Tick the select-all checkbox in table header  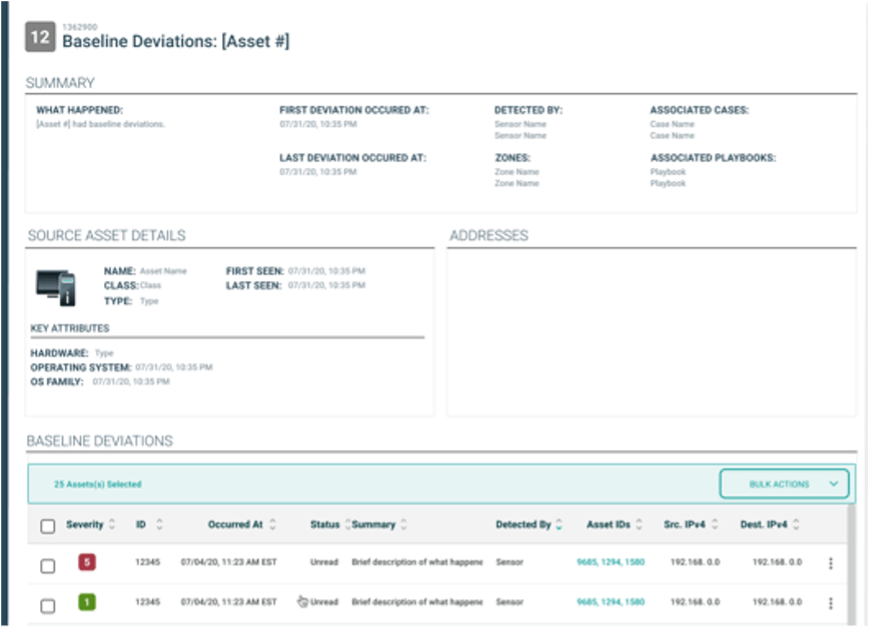coord(48,526)
